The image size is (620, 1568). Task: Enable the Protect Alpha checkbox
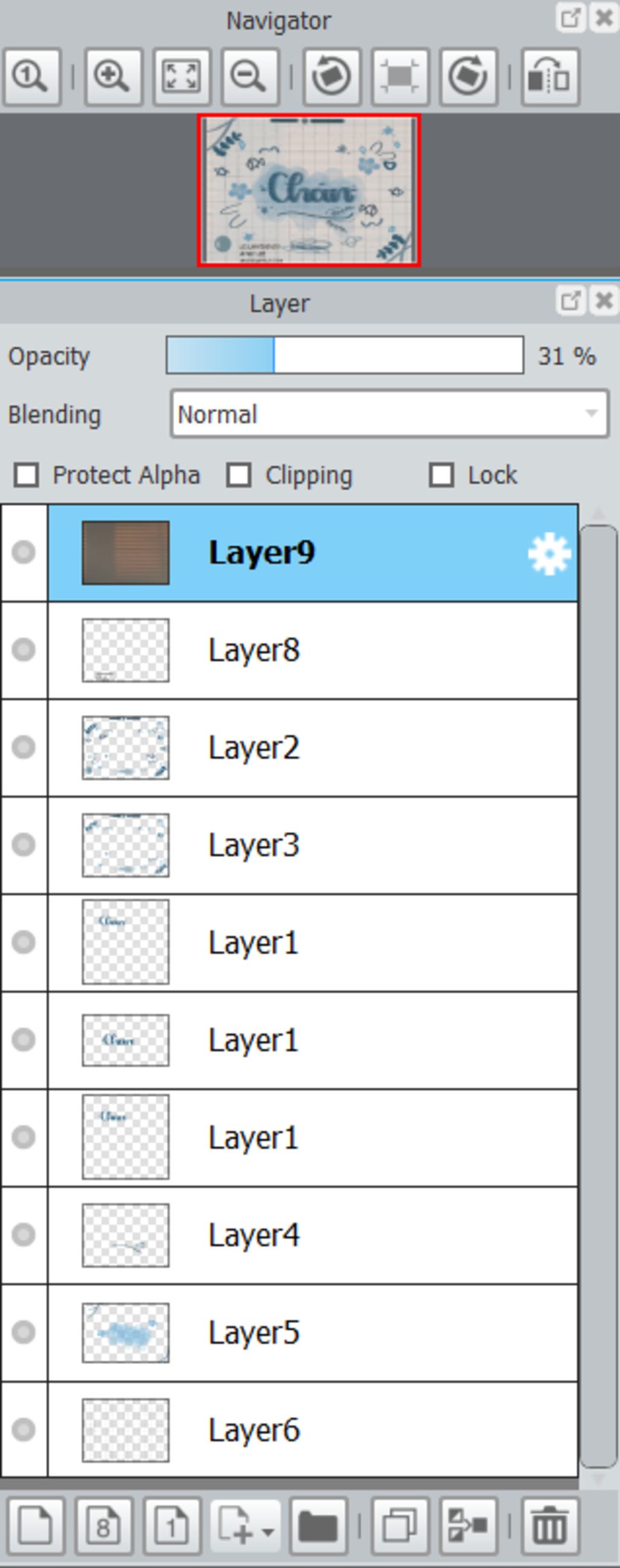coord(27,475)
